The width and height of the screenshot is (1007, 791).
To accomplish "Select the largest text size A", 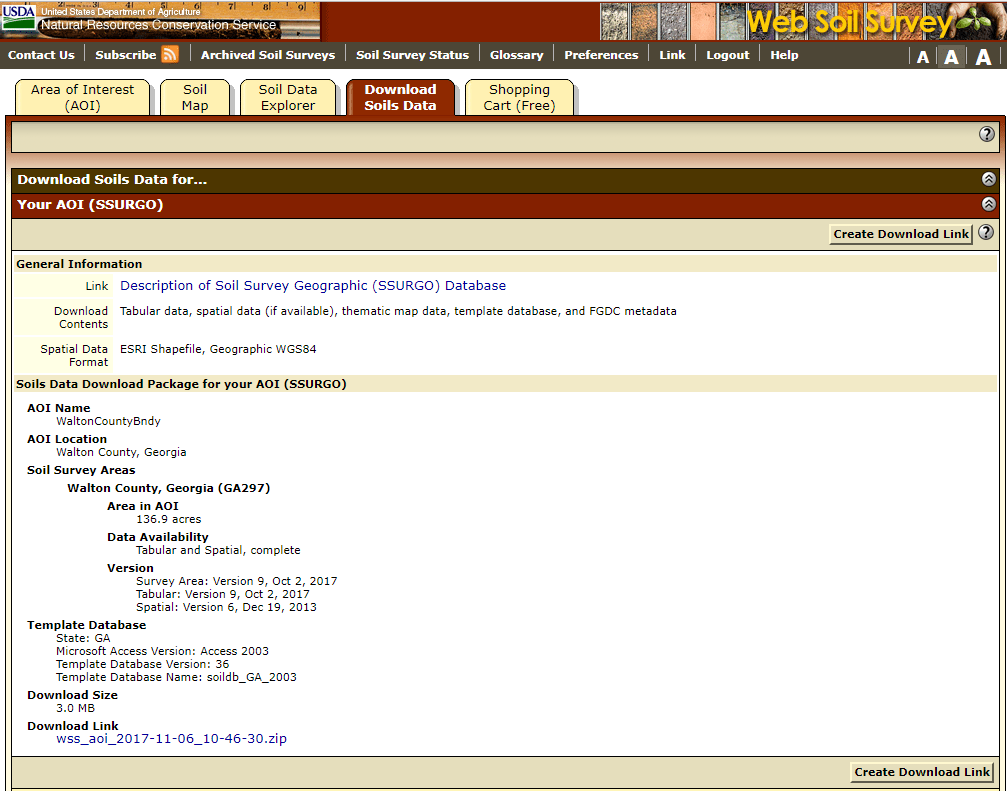I will tap(983, 57).
